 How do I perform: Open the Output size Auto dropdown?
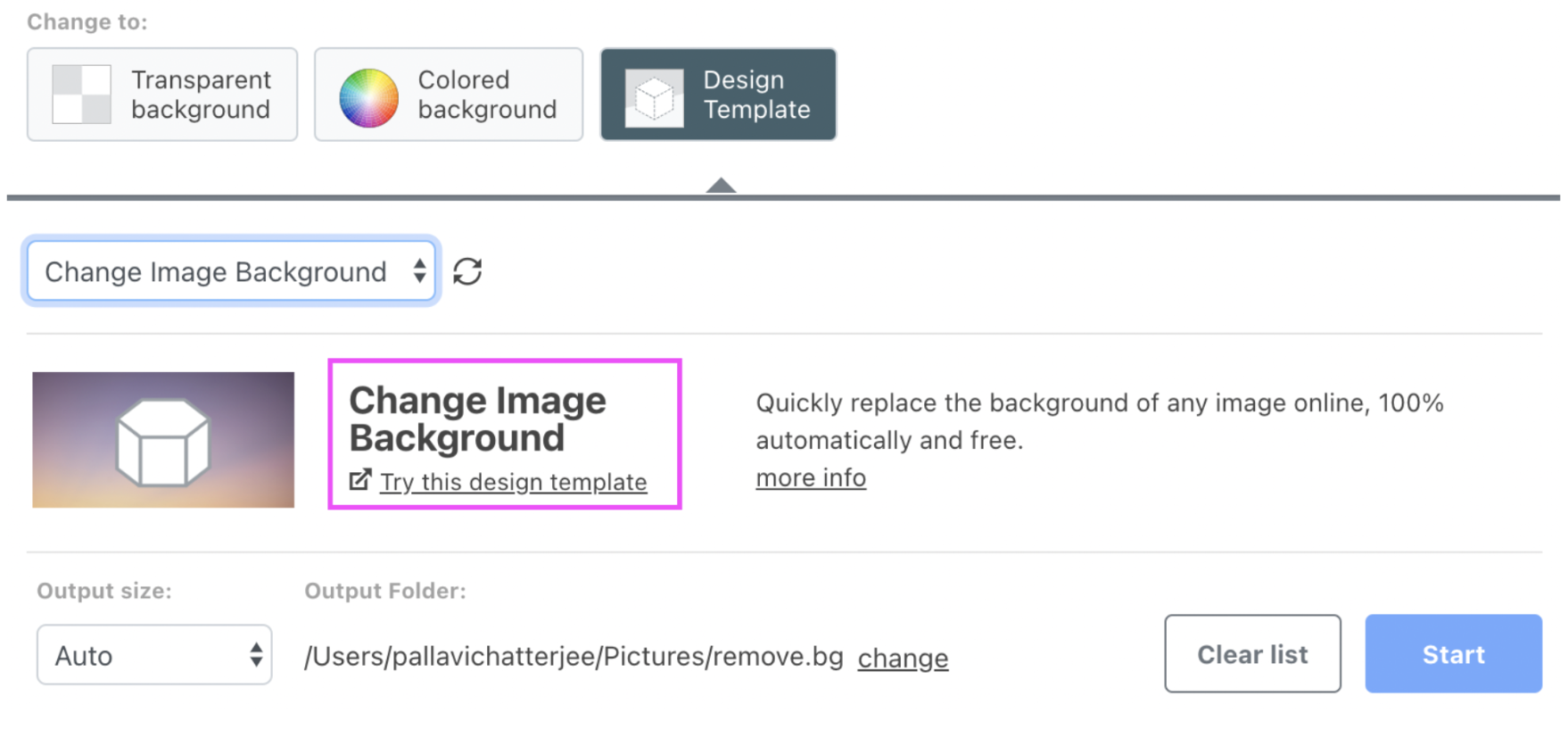tap(154, 655)
